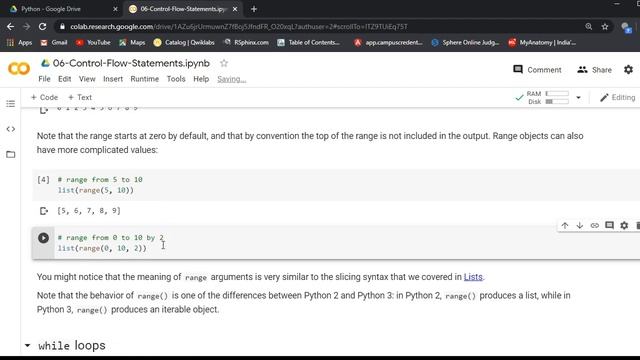The width and height of the screenshot is (640, 360).
Task: Click the Saving... status link
Action: [231, 79]
